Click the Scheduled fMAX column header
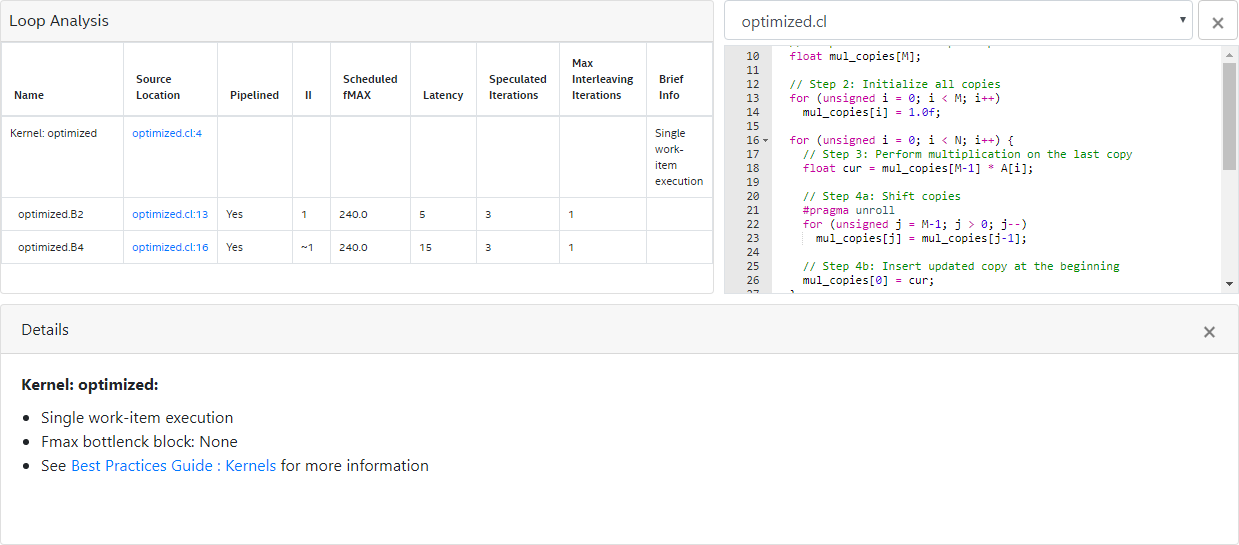This screenshot has width=1239, height=545. point(369,87)
